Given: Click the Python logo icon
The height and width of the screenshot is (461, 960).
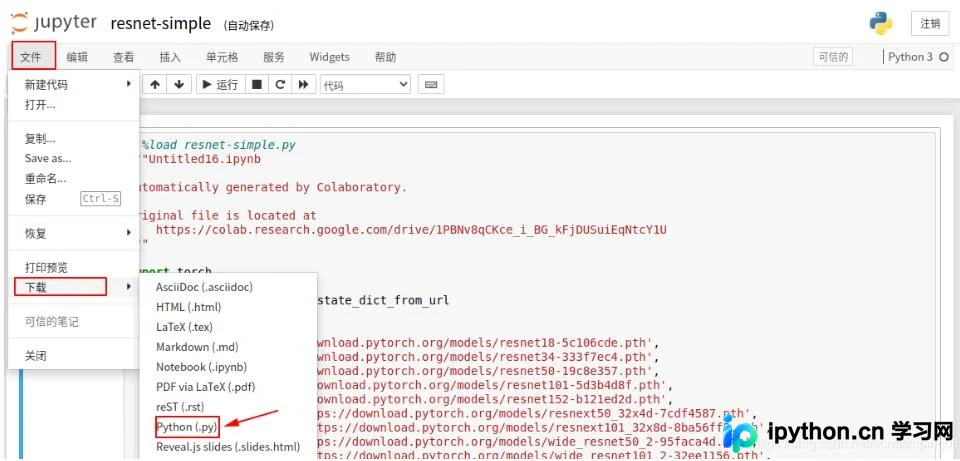Looking at the screenshot, I should click(881, 24).
